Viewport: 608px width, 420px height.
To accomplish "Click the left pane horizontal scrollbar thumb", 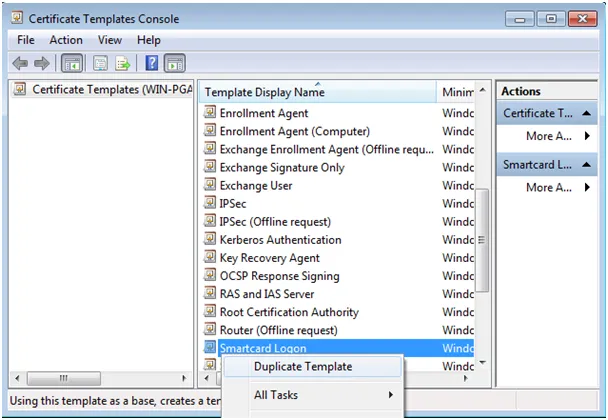I will 64,378.
